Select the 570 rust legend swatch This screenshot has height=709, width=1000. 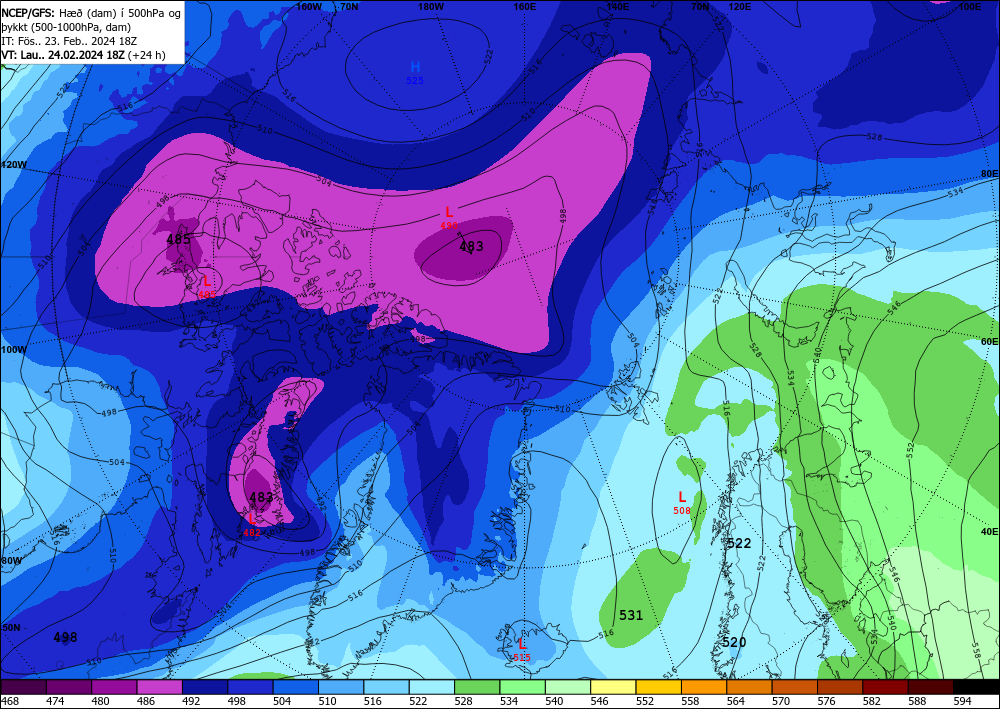tap(793, 687)
